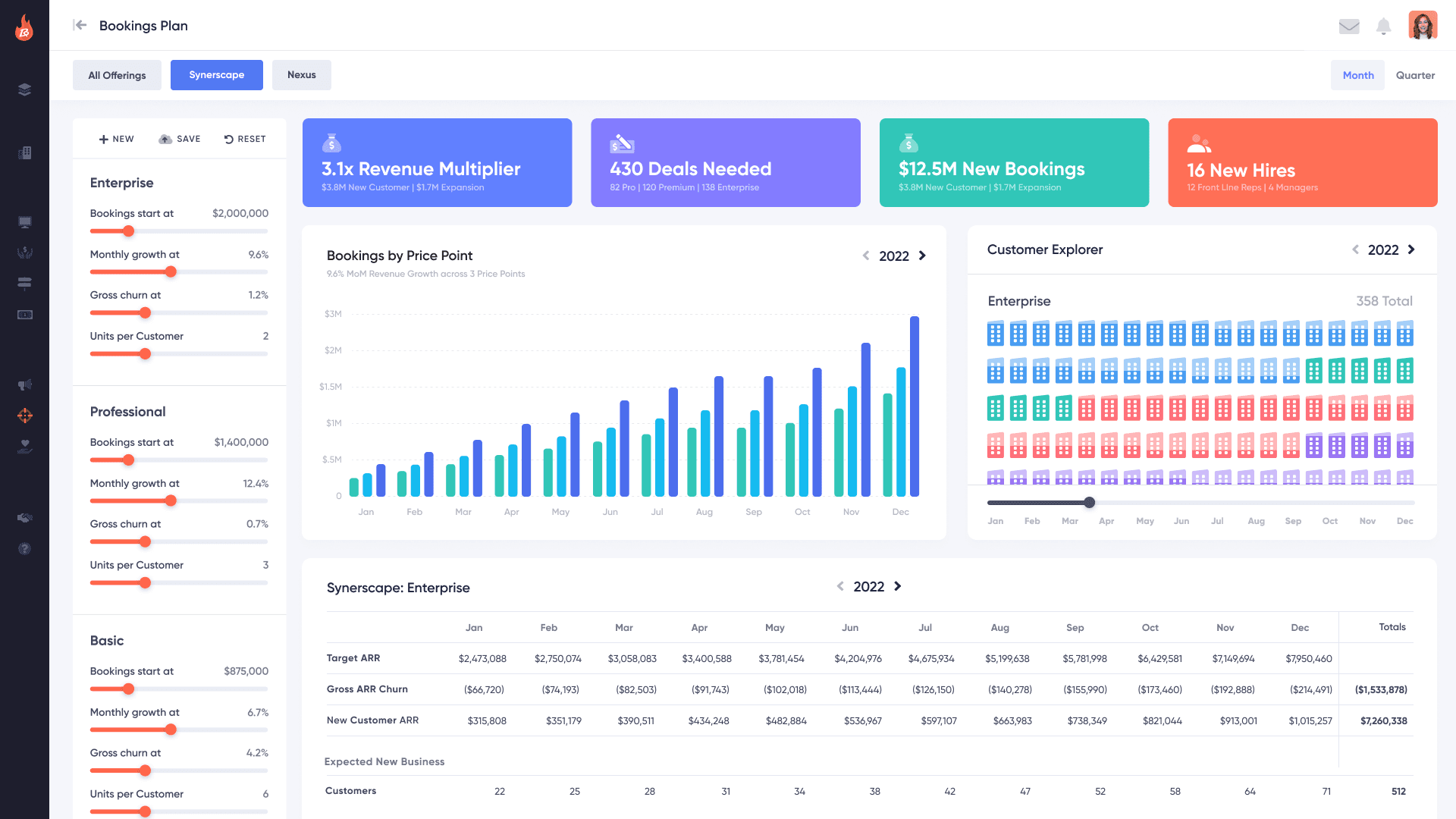The width and height of the screenshot is (1456, 819).
Task: Open the layers stack sidebar icon
Action: [x=24, y=89]
